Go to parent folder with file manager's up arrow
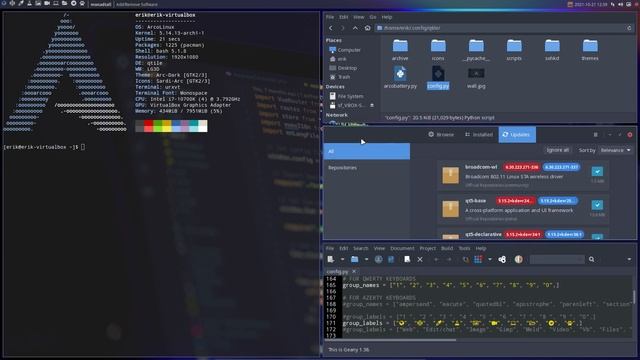The height and width of the screenshot is (360, 640). pyautogui.click(x=355, y=28)
